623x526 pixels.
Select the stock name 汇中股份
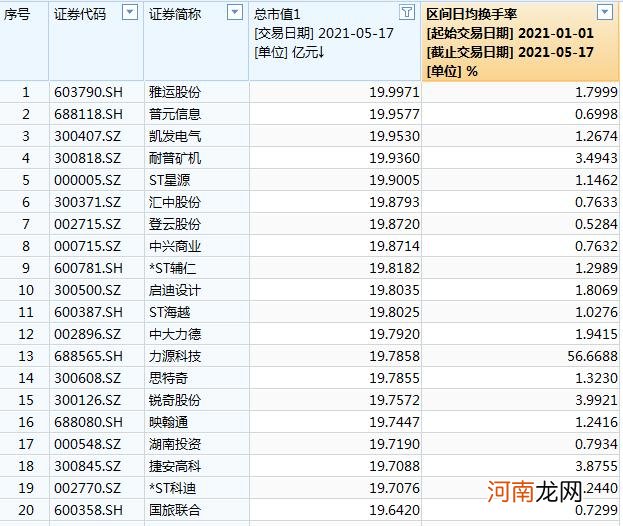(175, 202)
